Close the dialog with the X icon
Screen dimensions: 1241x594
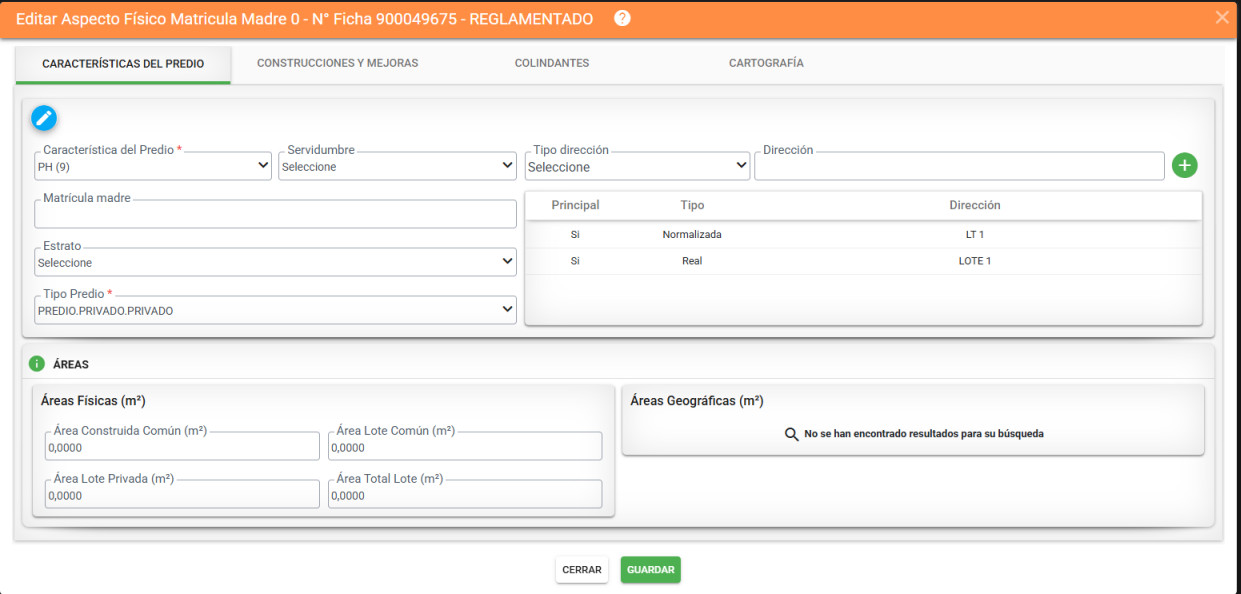(1221, 17)
